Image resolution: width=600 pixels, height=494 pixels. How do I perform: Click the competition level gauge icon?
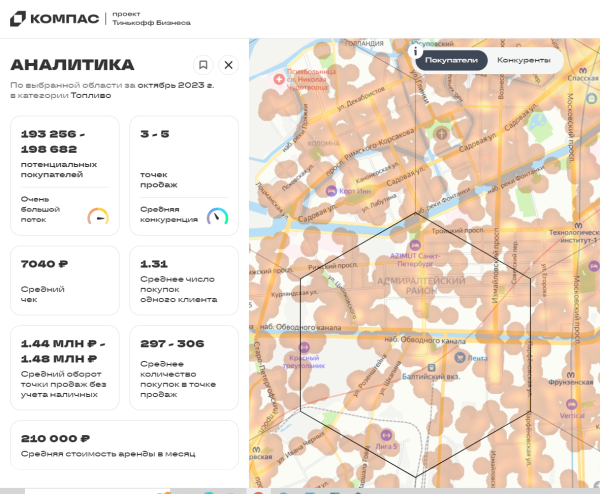(217, 215)
